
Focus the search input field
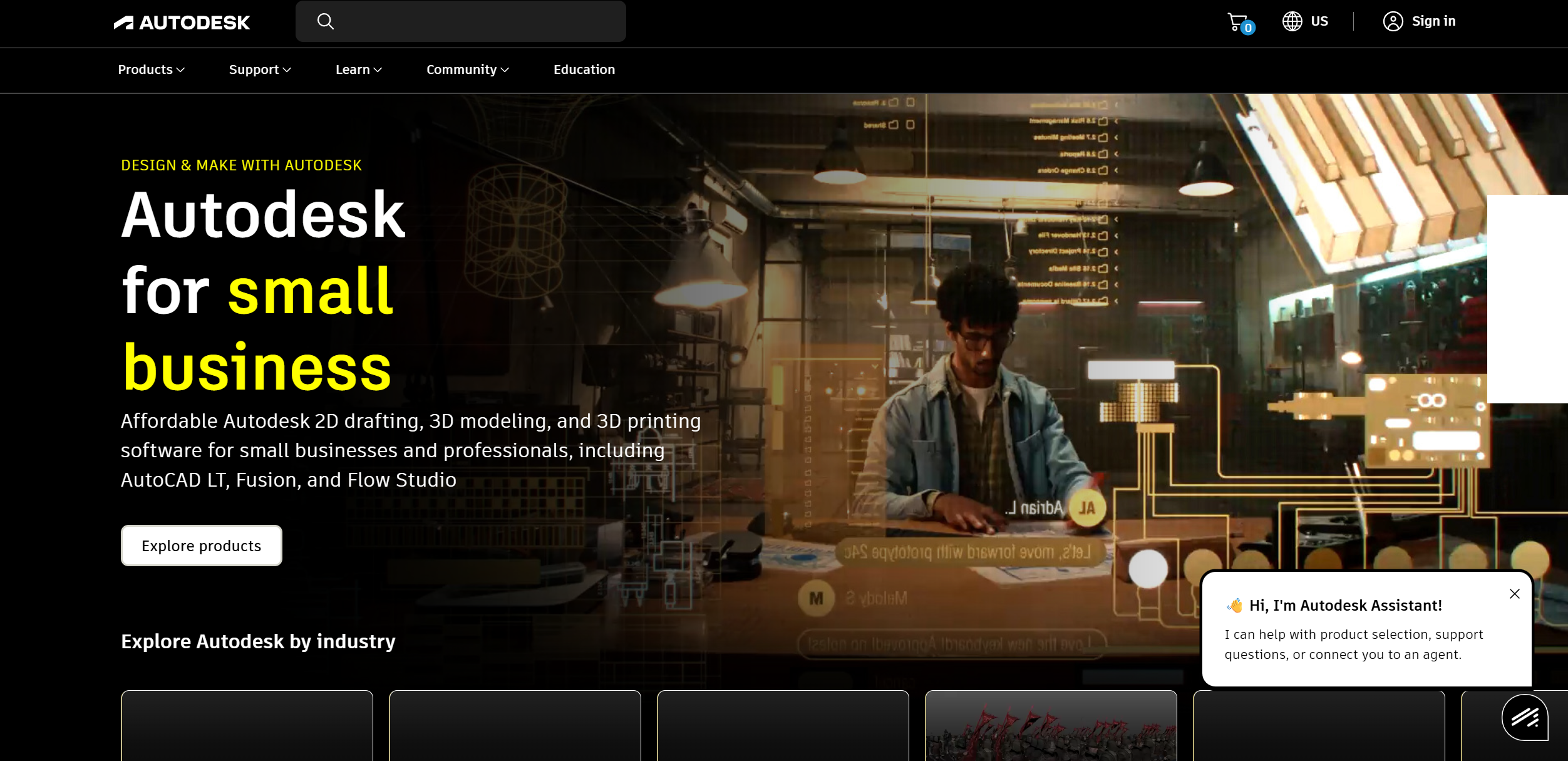[x=461, y=21]
